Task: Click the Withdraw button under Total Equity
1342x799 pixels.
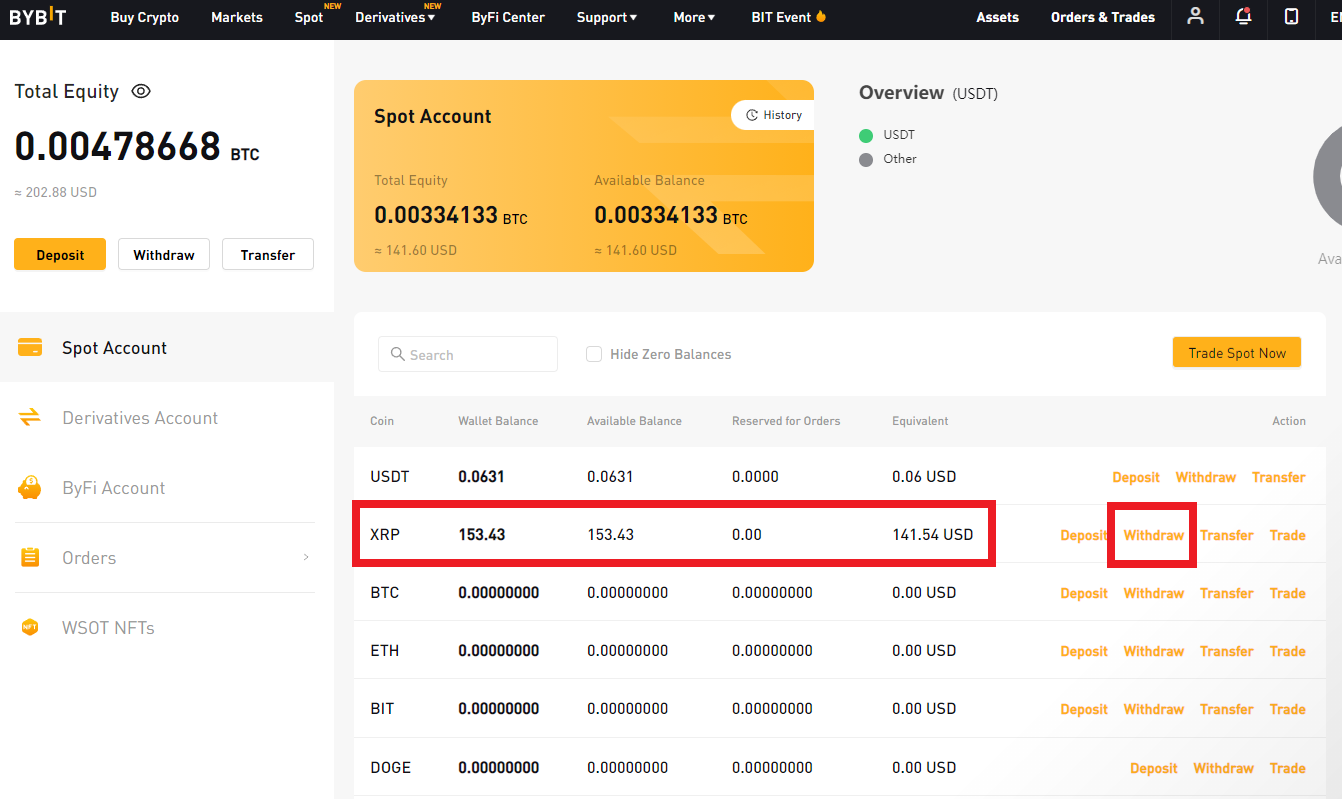Action: pyautogui.click(x=164, y=255)
